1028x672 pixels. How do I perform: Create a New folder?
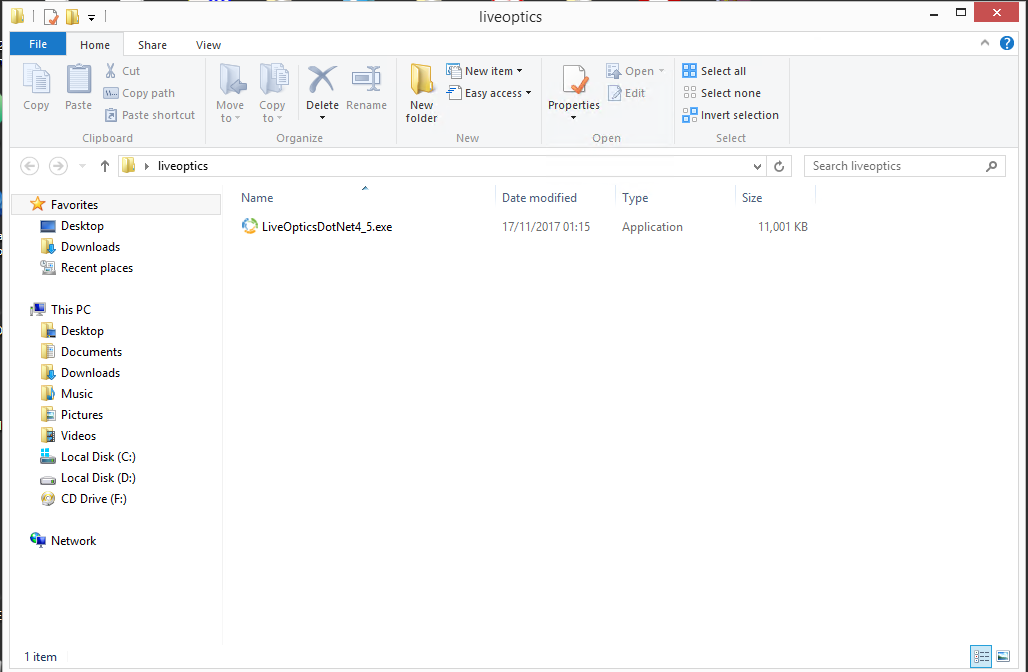pyautogui.click(x=421, y=92)
